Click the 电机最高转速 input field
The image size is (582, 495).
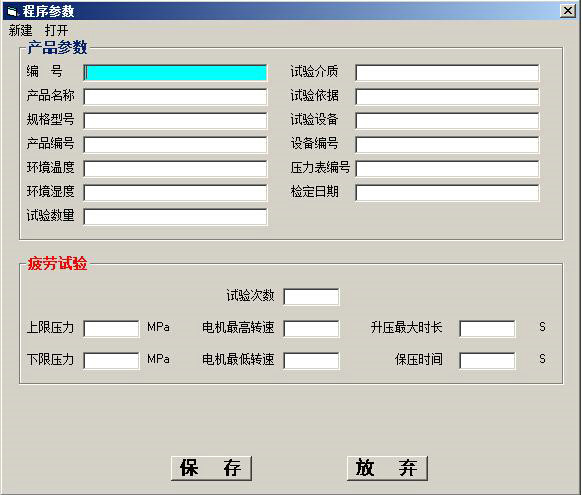point(311,329)
